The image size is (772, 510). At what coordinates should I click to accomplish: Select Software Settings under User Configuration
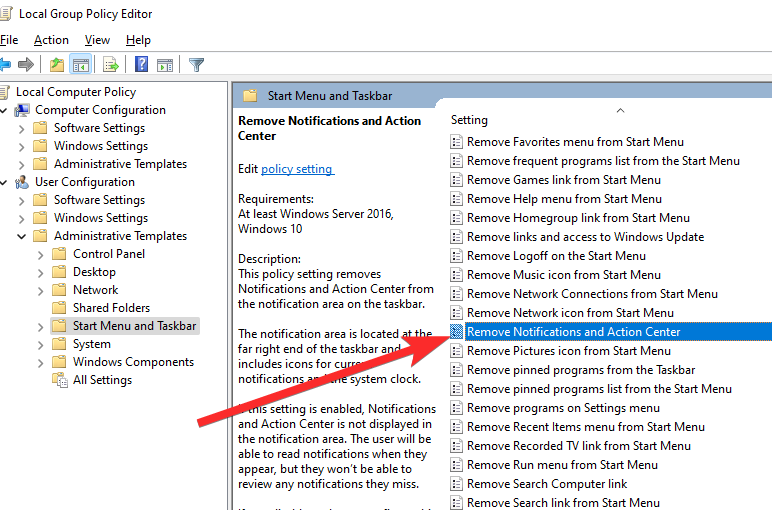pyautogui.click(x=99, y=200)
